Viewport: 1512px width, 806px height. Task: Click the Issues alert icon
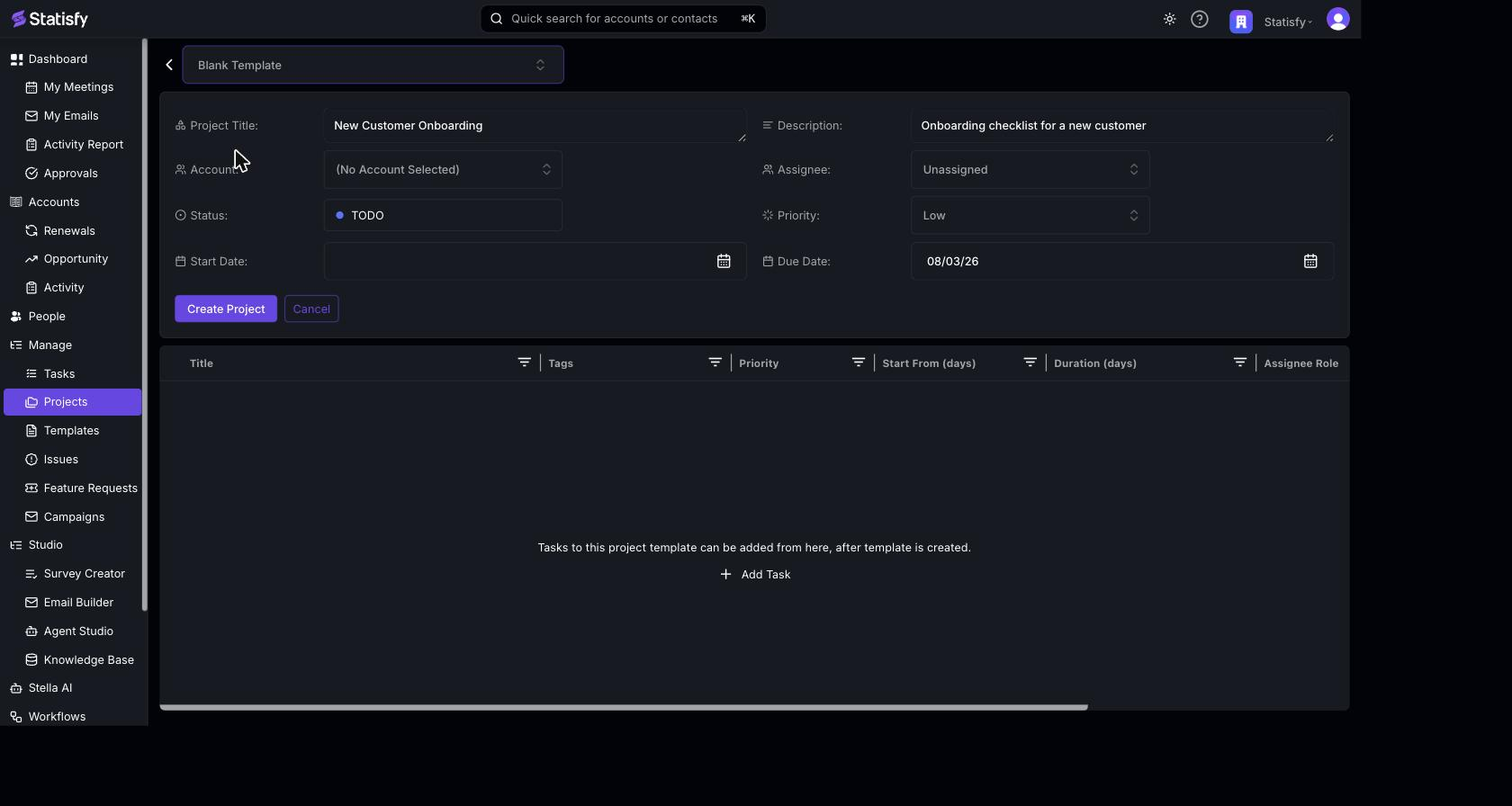click(31, 460)
